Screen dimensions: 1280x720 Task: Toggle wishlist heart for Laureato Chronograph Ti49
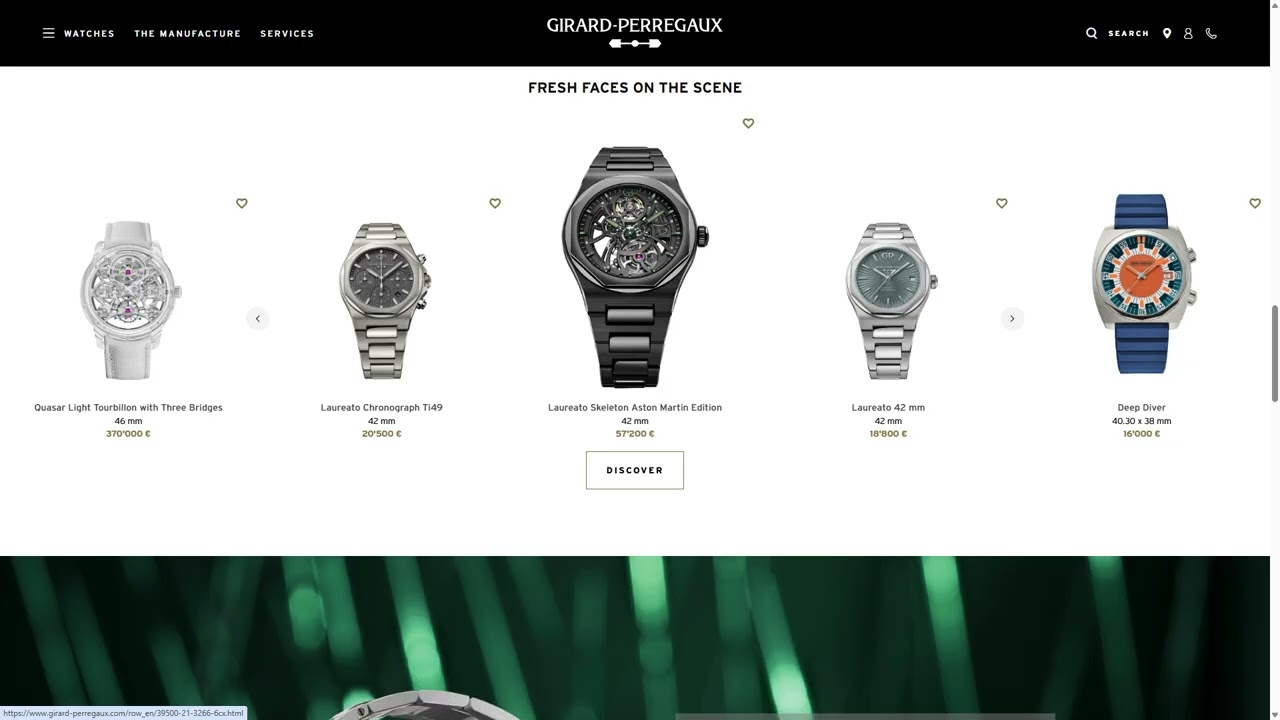click(x=495, y=203)
